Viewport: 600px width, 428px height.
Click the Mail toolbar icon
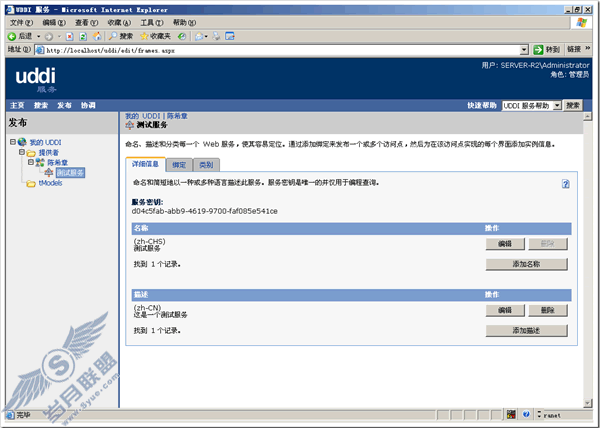click(199, 37)
